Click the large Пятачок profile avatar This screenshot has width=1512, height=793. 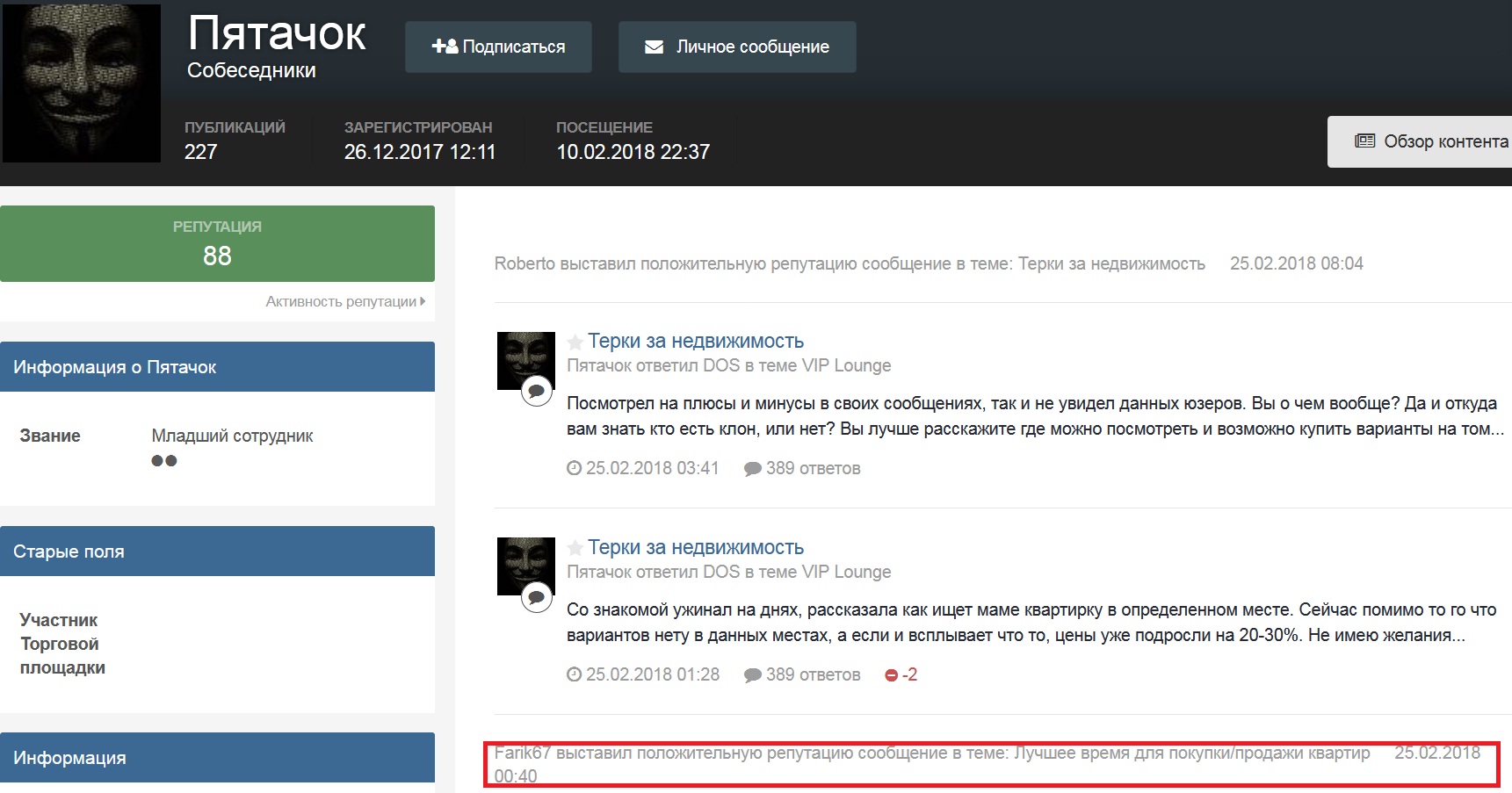82,83
